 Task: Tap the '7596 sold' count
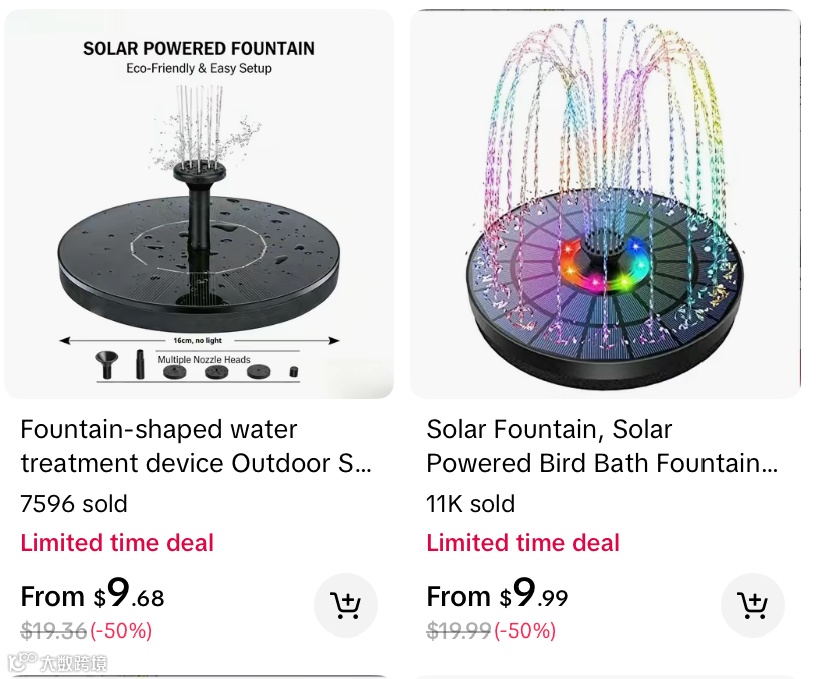click(74, 504)
